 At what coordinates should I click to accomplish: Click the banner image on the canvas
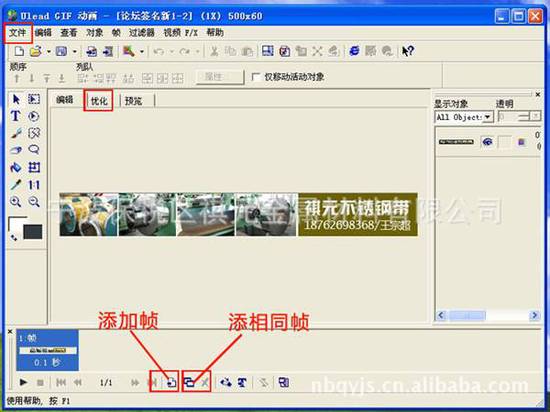pos(238,215)
